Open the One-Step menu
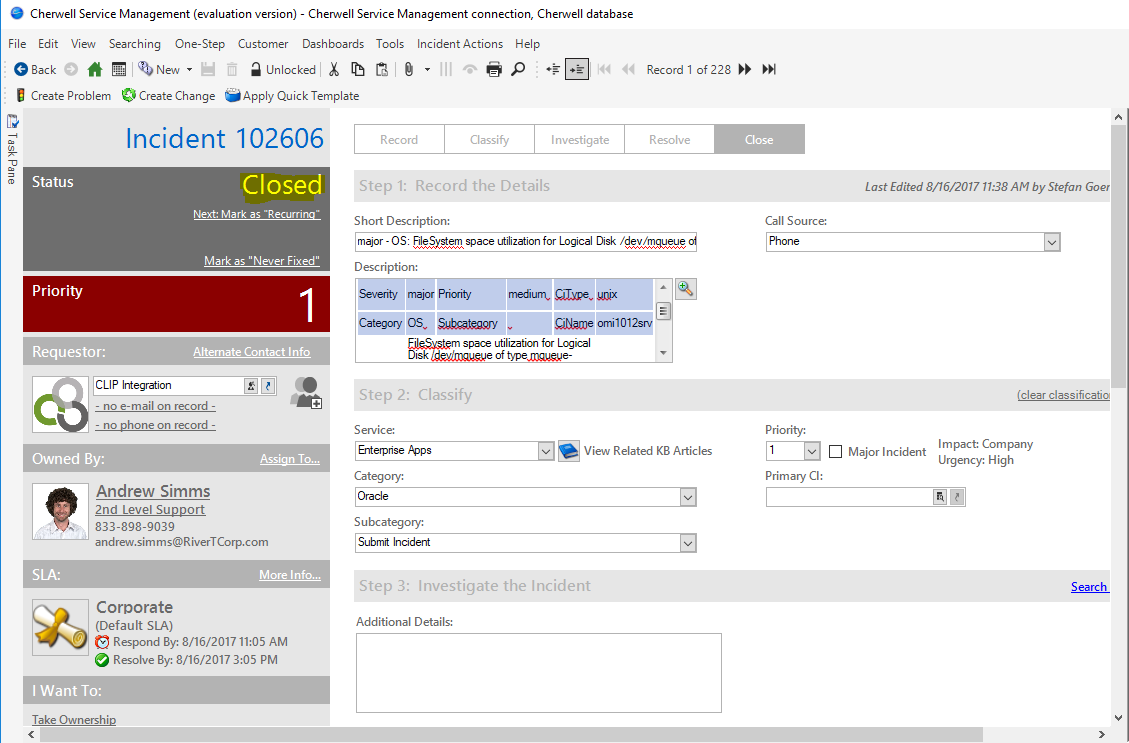This screenshot has height=743, width=1129. (x=199, y=44)
